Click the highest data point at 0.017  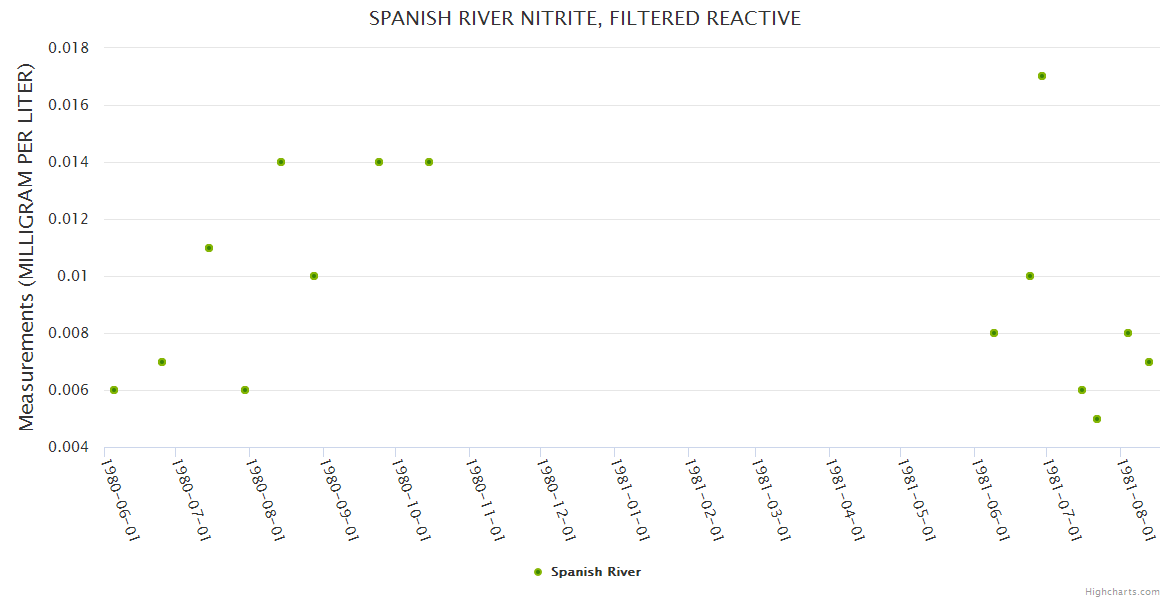1042,76
